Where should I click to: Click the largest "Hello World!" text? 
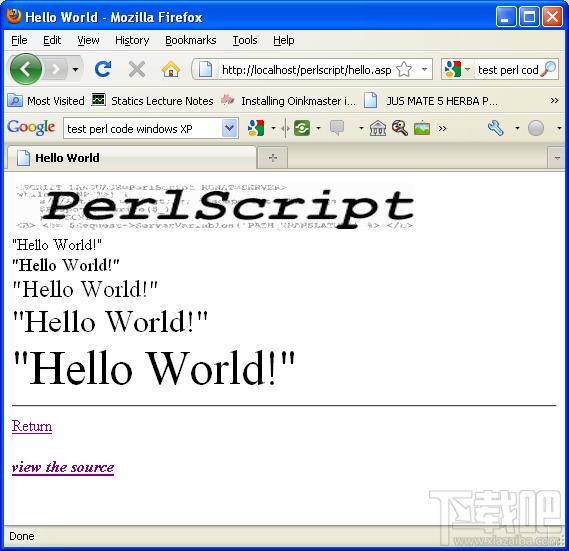(x=154, y=367)
